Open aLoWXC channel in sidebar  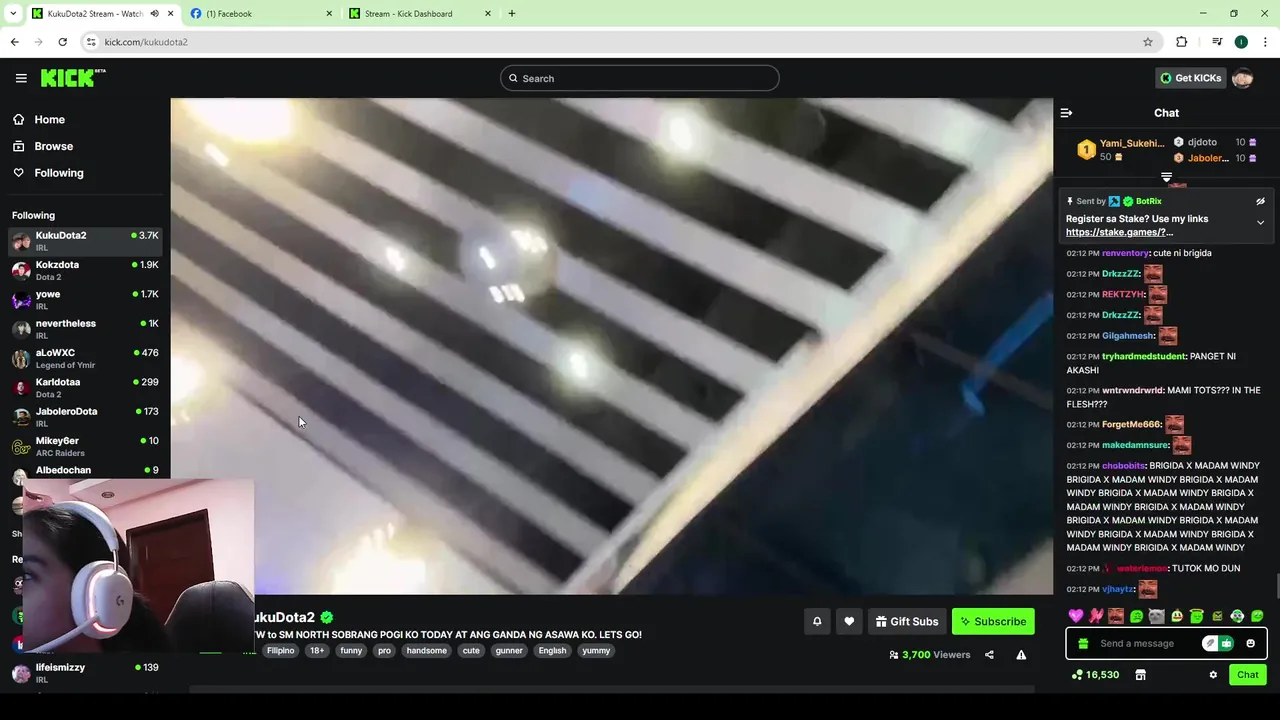[x=85, y=358]
